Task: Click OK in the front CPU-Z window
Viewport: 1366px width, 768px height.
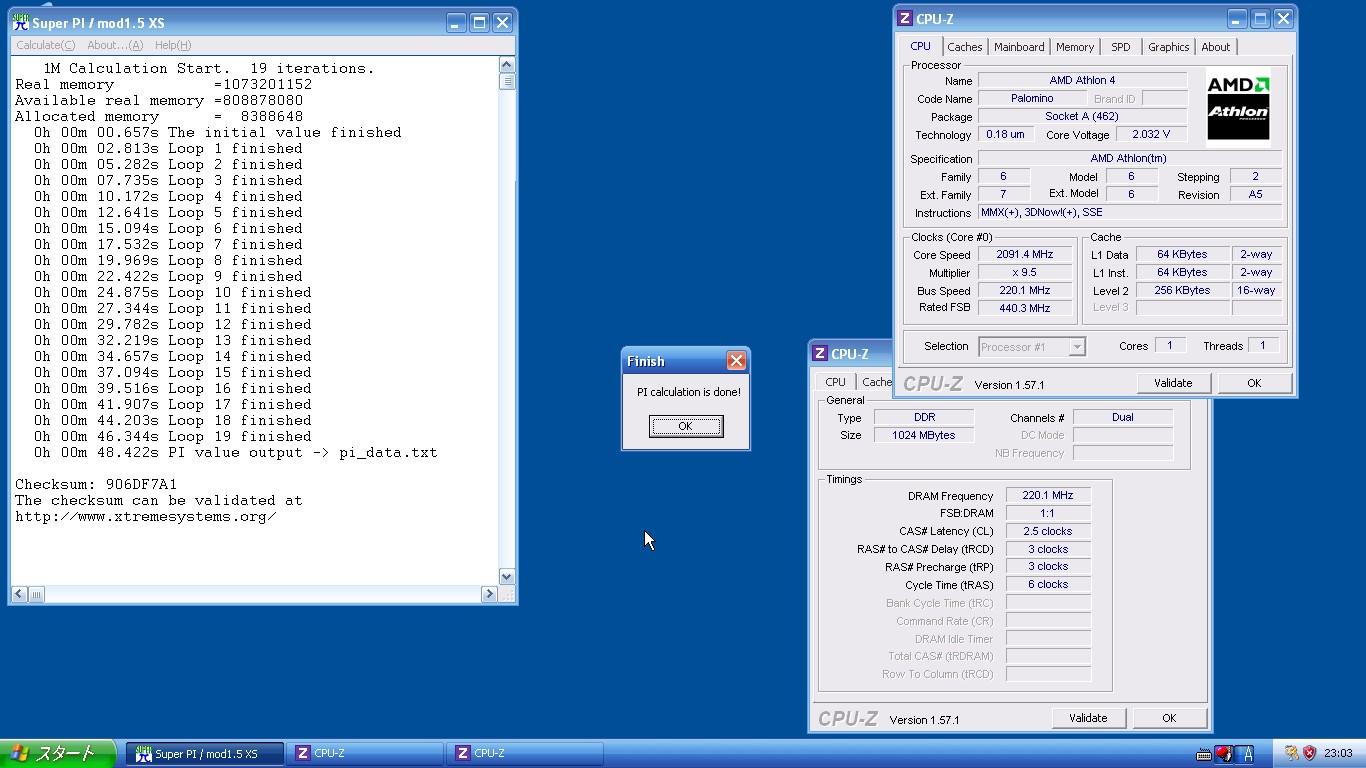Action: (1254, 383)
